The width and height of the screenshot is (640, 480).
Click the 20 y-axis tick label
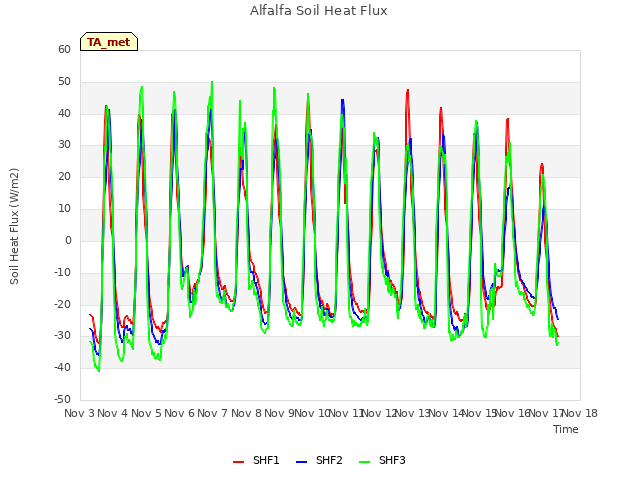[64, 176]
